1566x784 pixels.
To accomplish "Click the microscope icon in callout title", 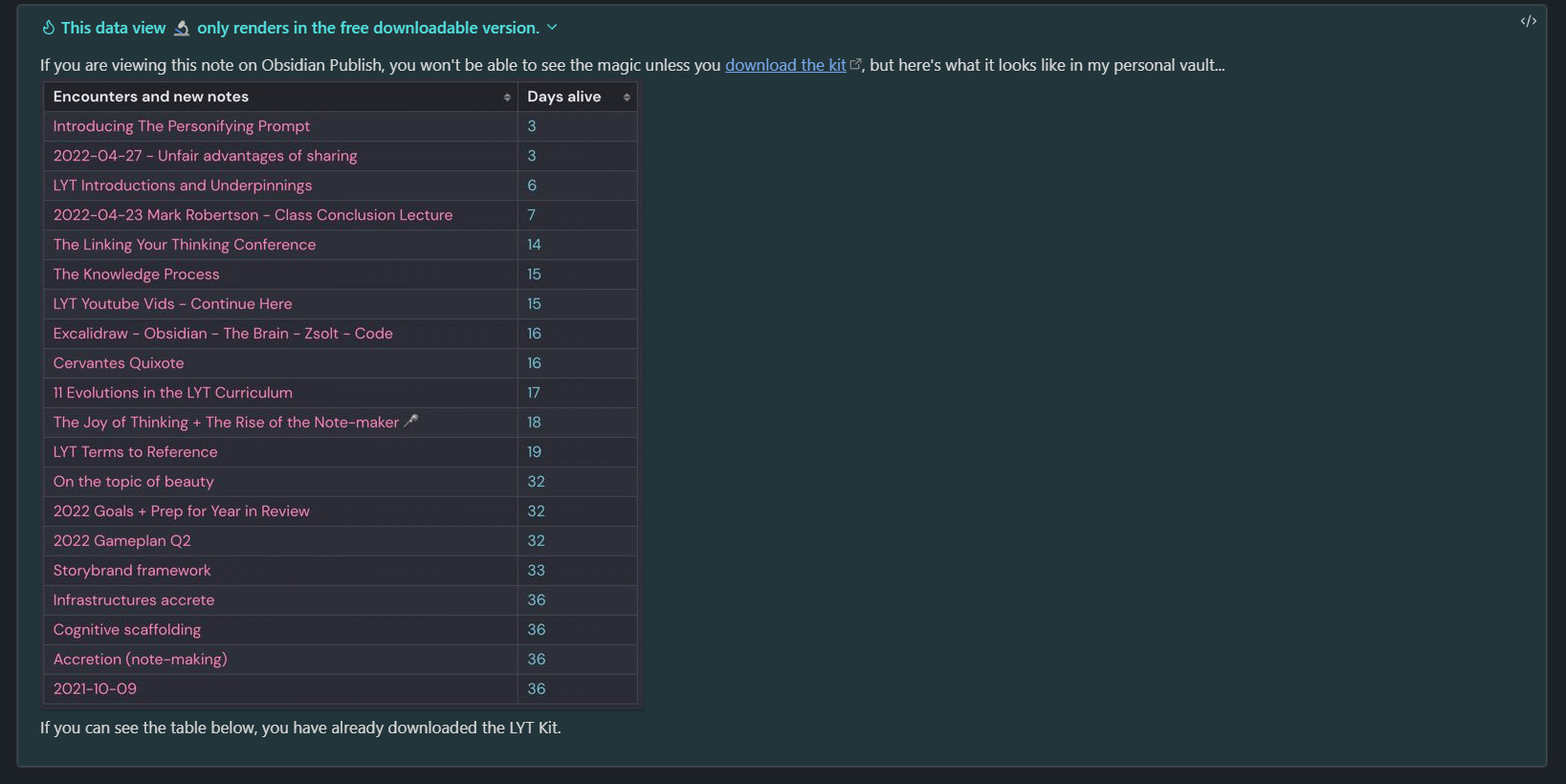I will [181, 28].
